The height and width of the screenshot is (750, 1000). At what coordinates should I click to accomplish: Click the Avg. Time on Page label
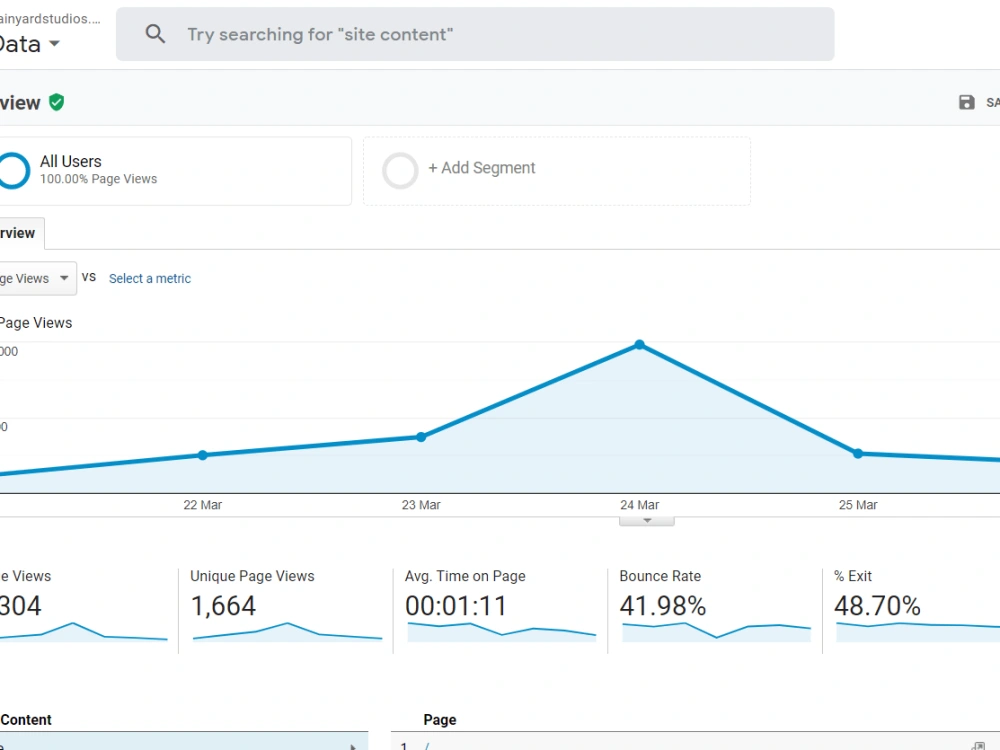pyautogui.click(x=466, y=577)
